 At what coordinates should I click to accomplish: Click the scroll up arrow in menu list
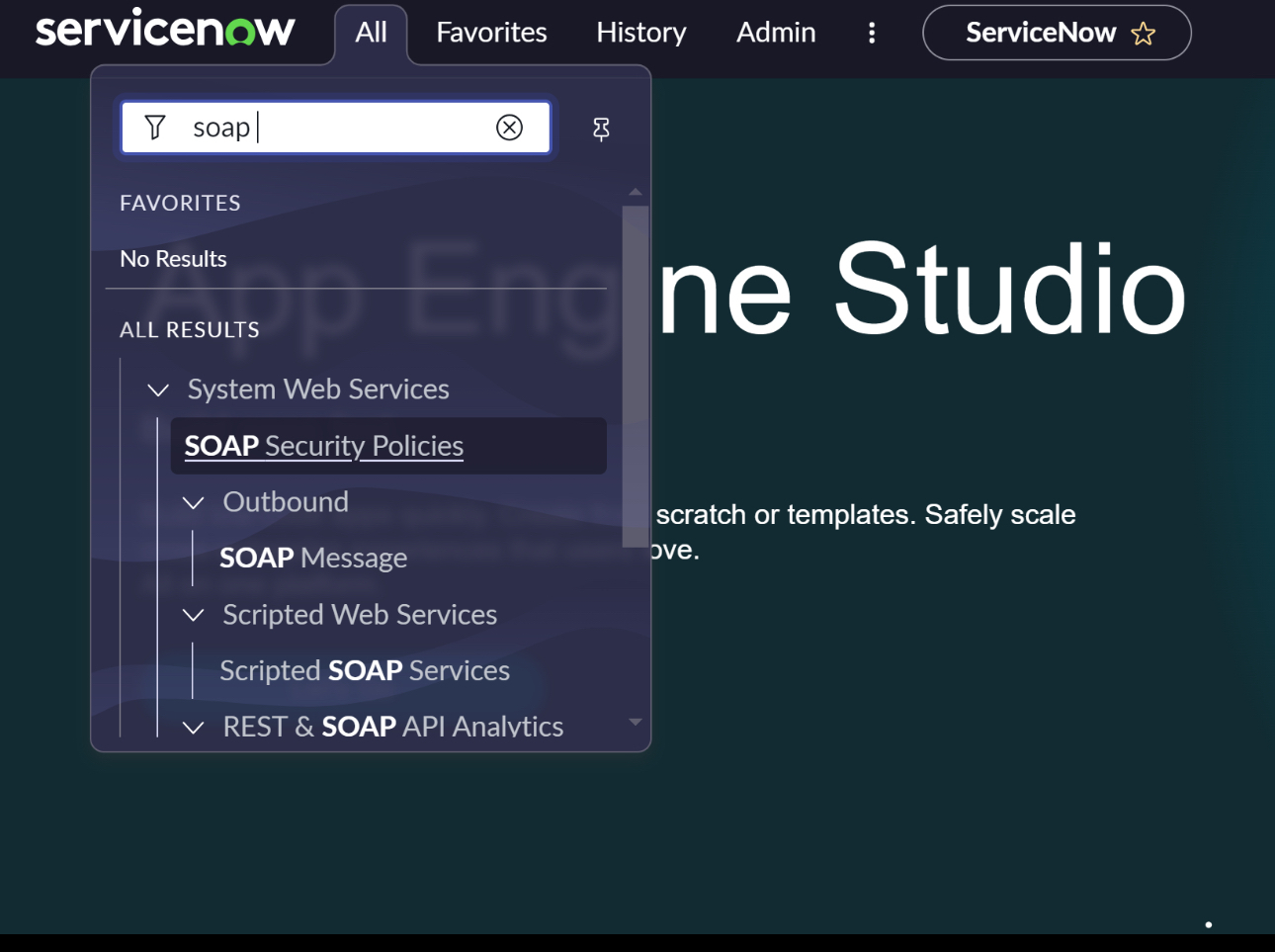click(636, 192)
